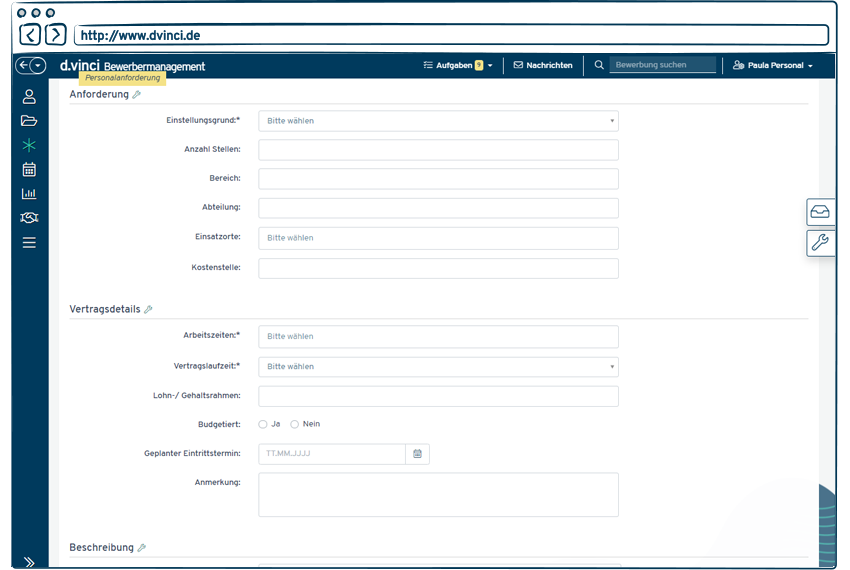Open Vertragslaufzeit dropdown
The image size is (850, 570).
pyautogui.click(x=438, y=367)
